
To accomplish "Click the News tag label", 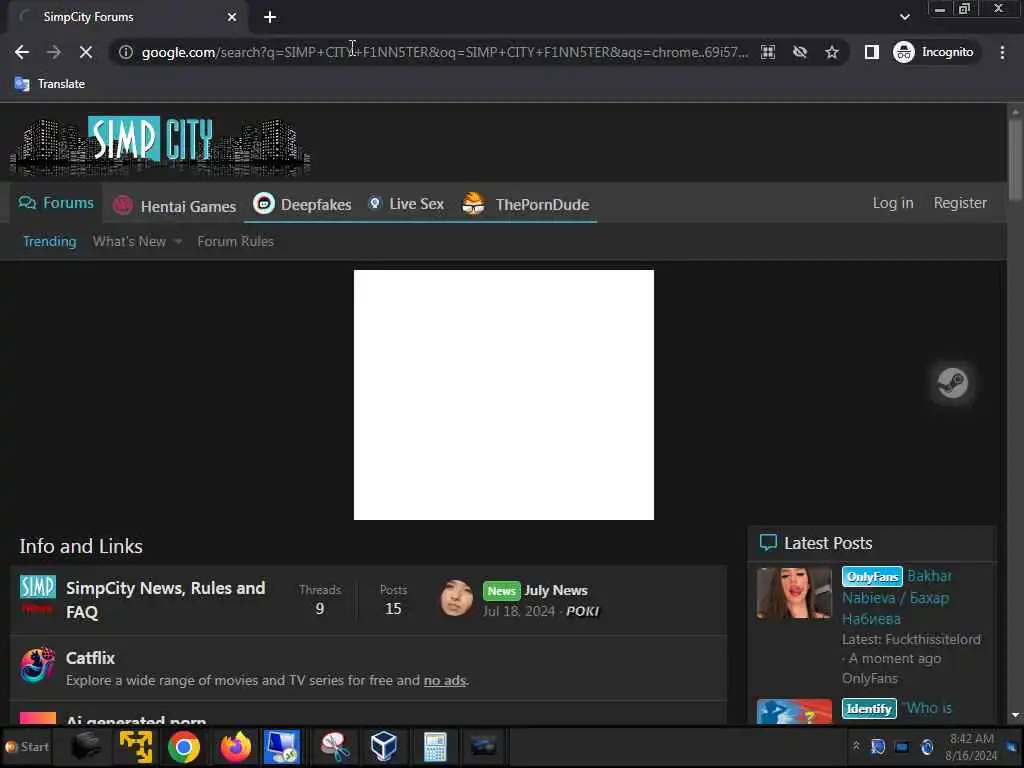I will (502, 590).
